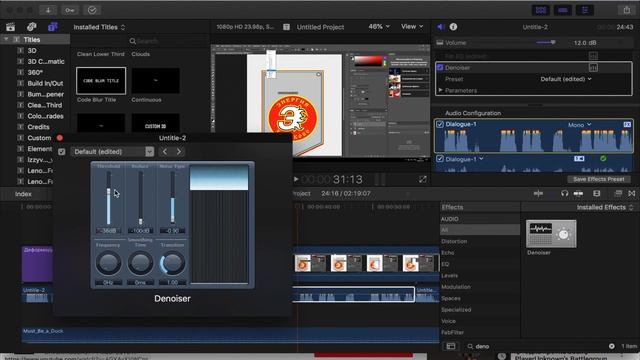This screenshot has width=640, height=360.
Task: Go to previous preset in the Denoiser window
Action: coord(164,152)
